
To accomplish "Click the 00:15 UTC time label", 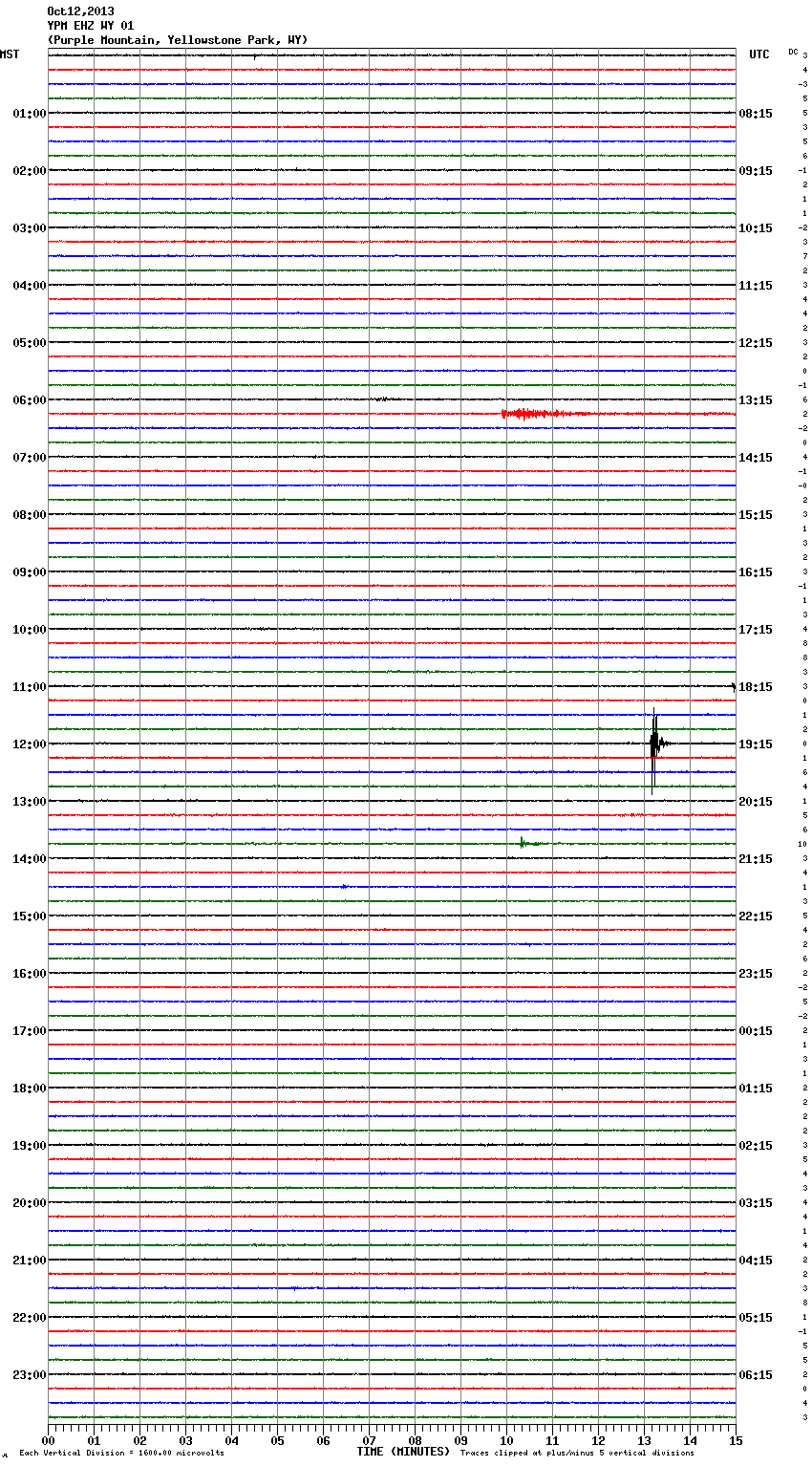I will coord(756,1031).
